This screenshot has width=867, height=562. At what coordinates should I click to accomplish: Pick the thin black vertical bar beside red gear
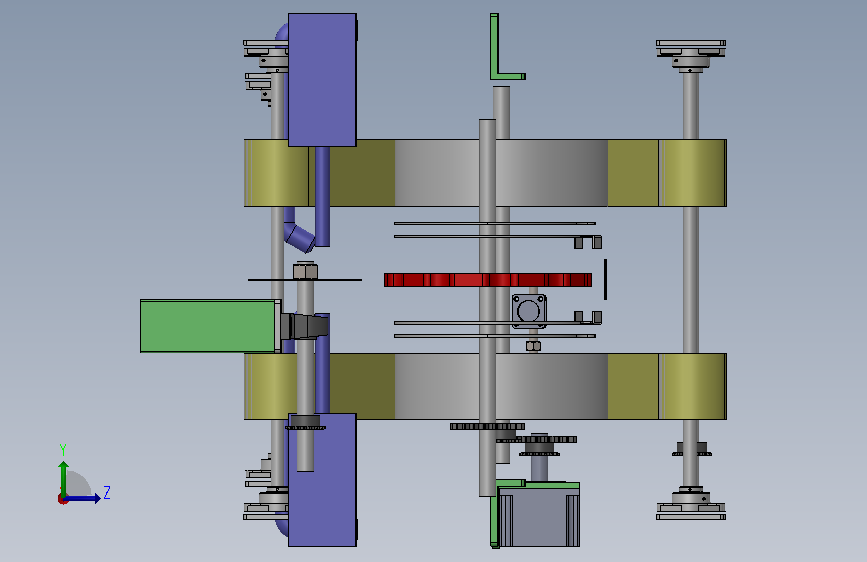point(605,279)
